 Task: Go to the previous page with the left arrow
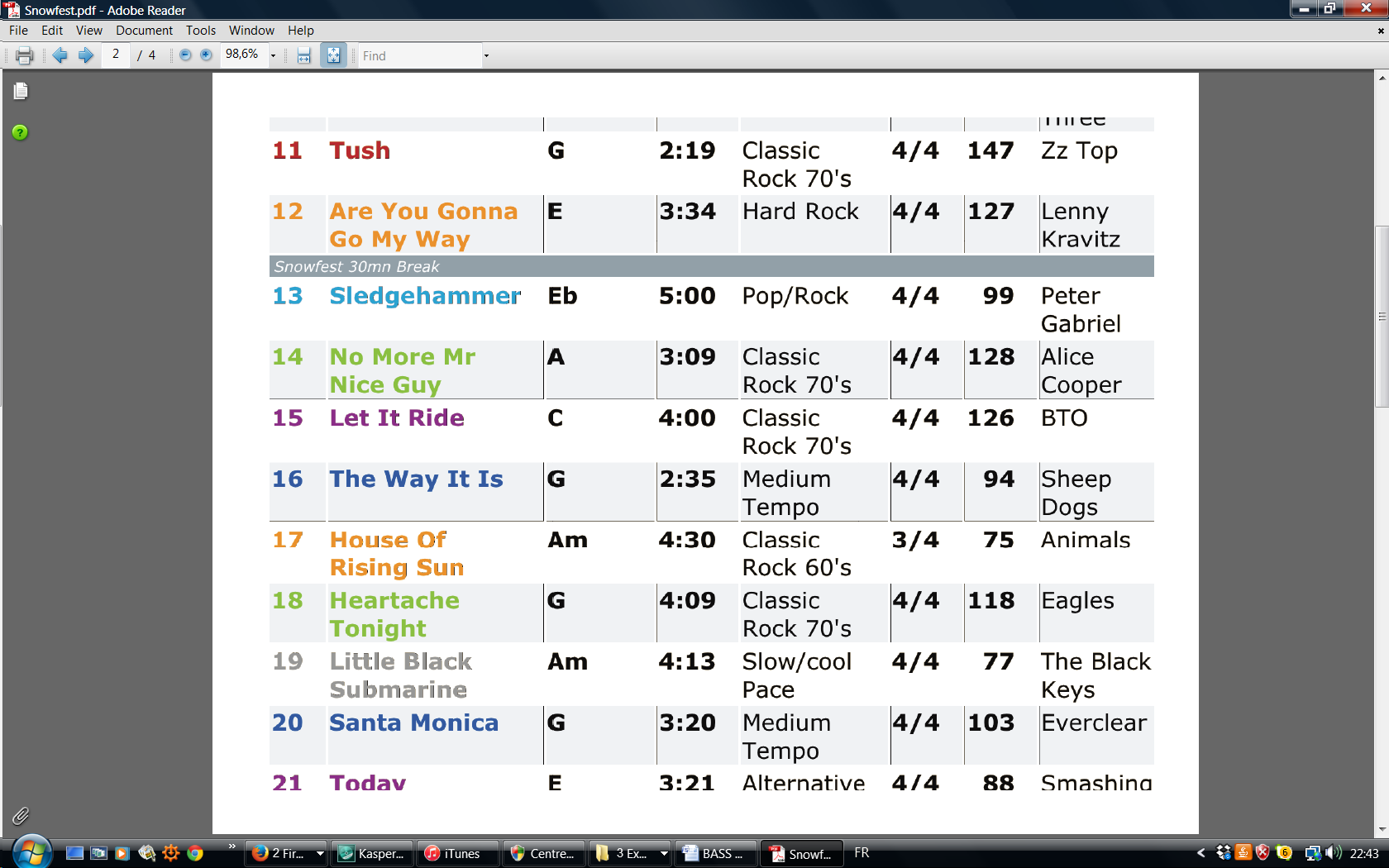click(60, 55)
